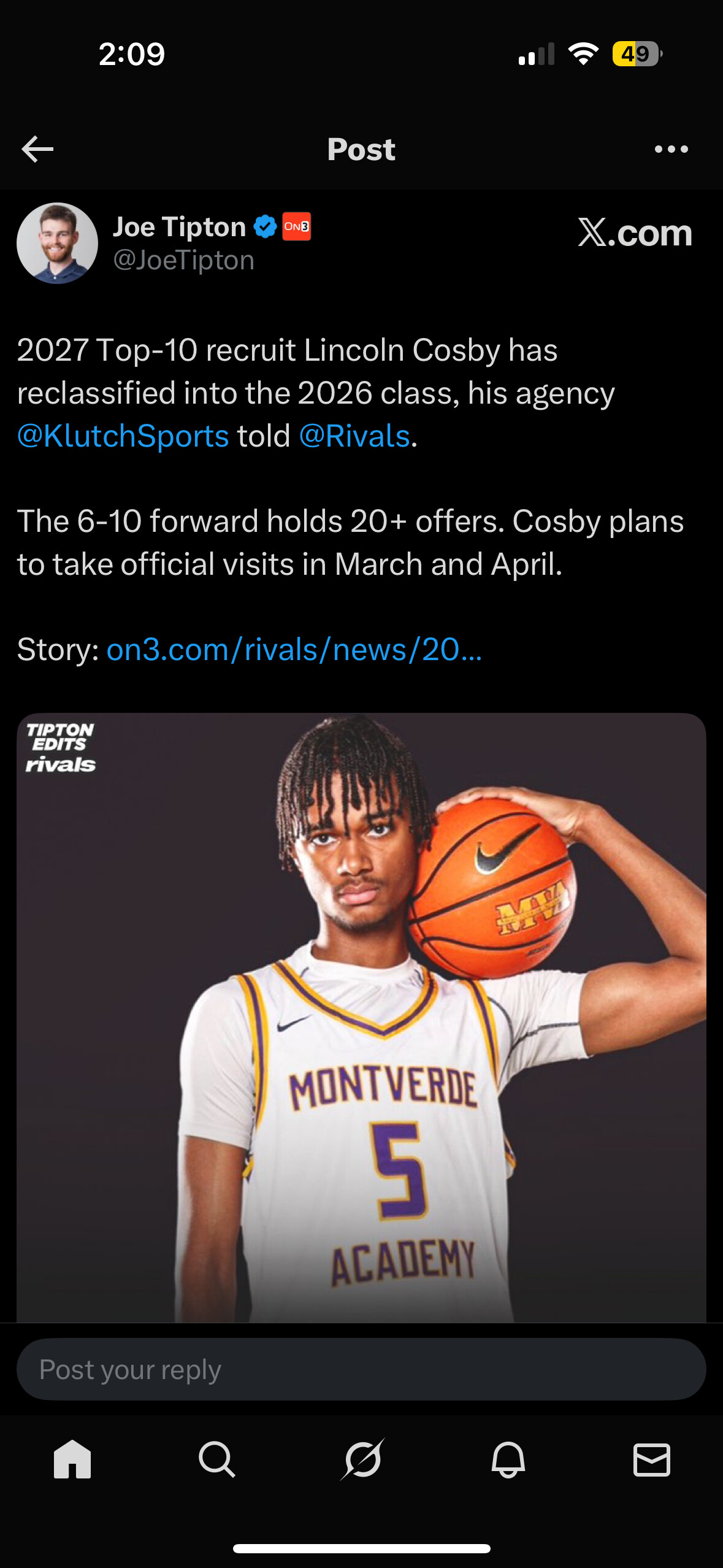Screen dimensions: 723x1568
Task: Open Joe Tipton's profile picture
Action: (x=57, y=244)
